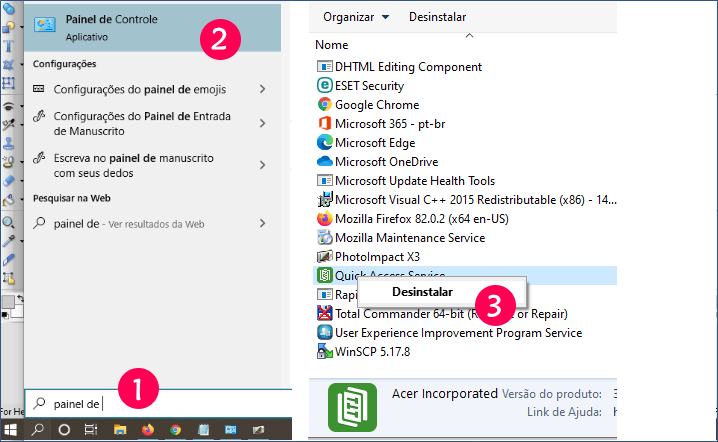
Task: Click the Quick Access Service green icon
Action: click(324, 275)
